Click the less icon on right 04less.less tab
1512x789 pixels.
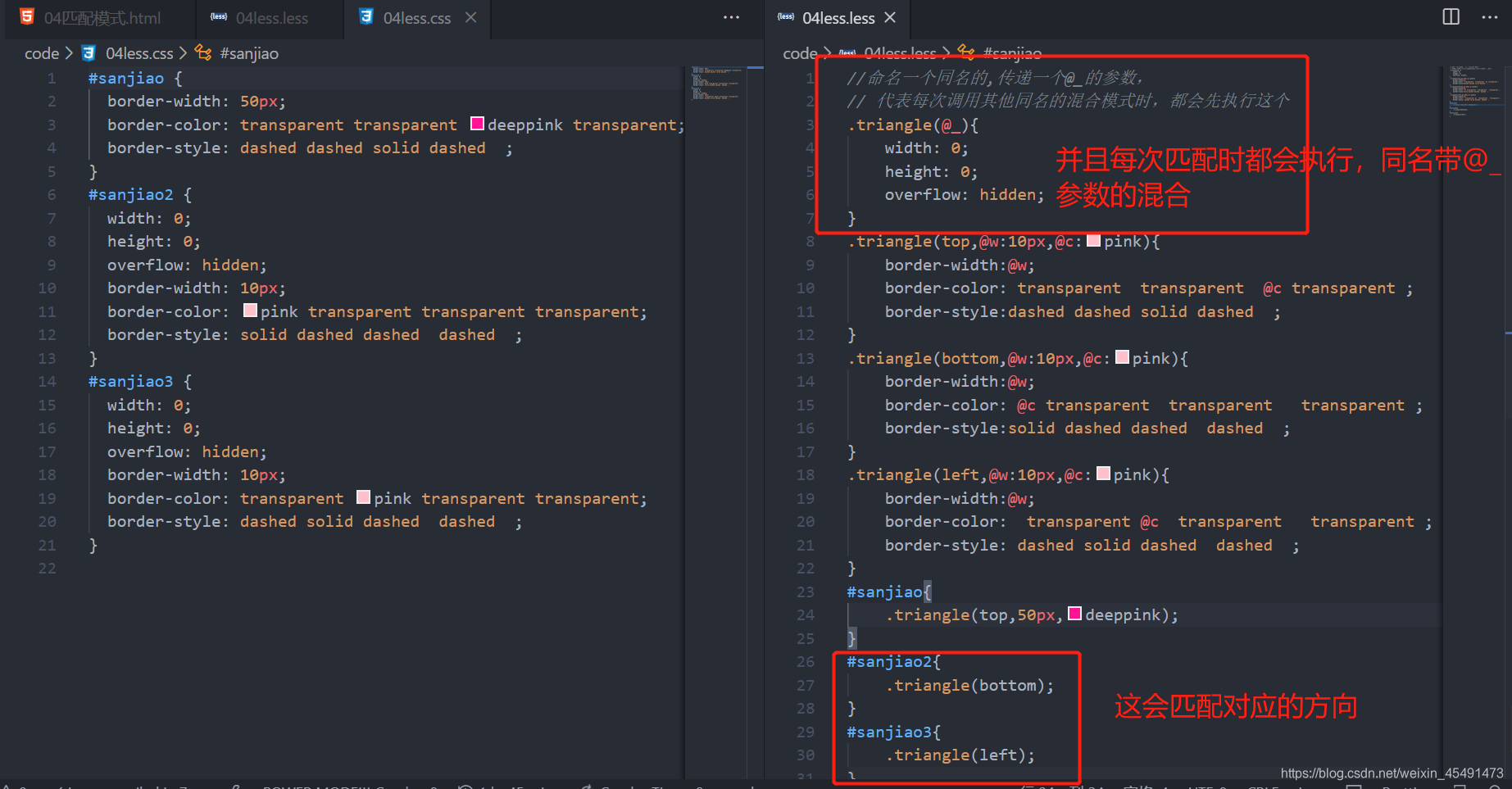click(x=786, y=17)
